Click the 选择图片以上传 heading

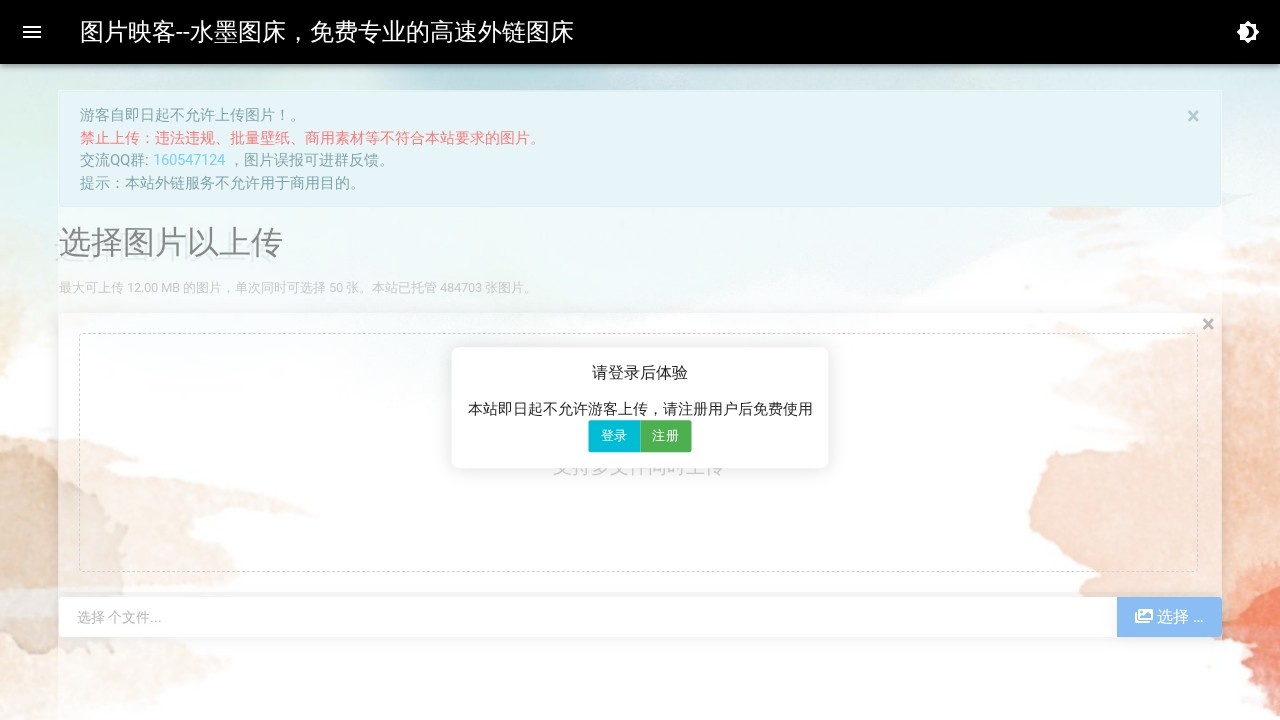coord(171,243)
